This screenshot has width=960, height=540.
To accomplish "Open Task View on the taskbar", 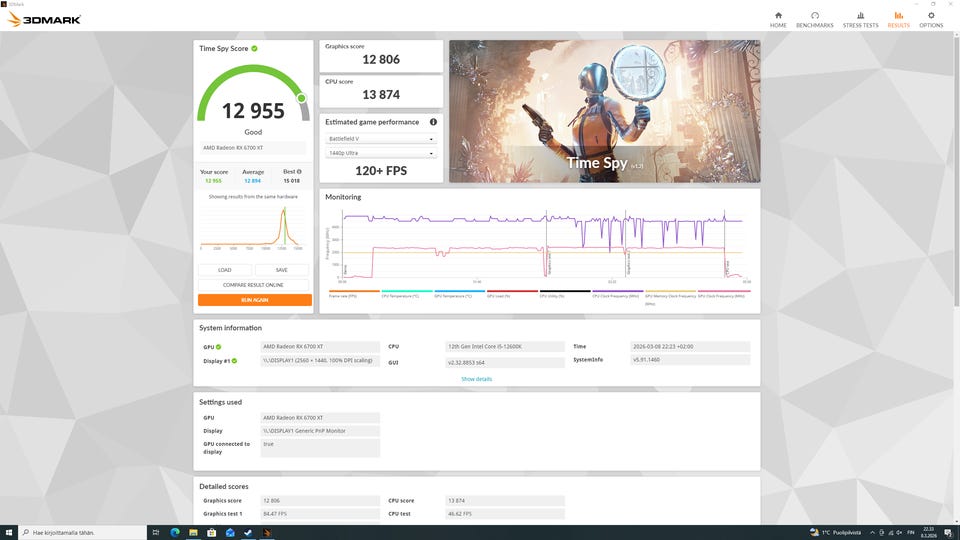I will 156,533.
